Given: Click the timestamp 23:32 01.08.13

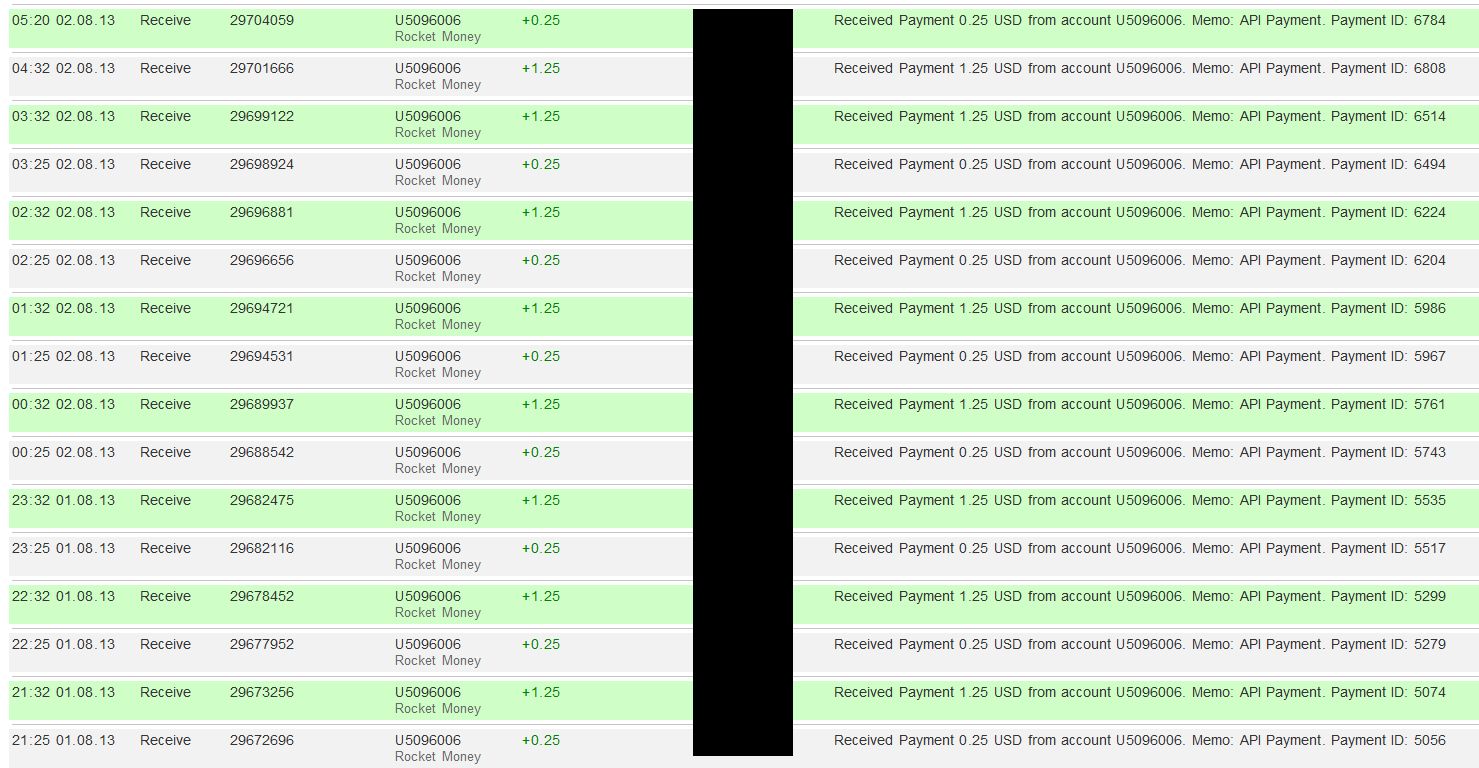Looking at the screenshot, I should pos(63,500).
